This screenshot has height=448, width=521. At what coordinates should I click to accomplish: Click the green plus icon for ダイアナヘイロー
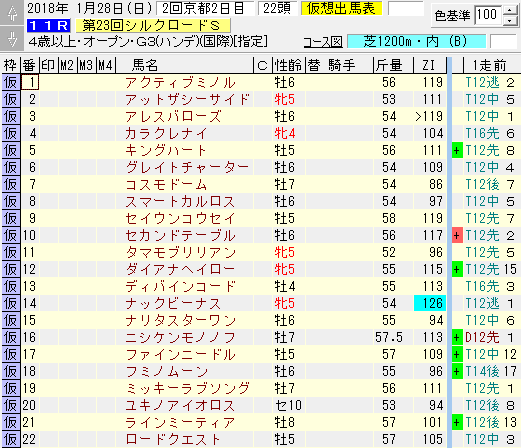(457, 269)
